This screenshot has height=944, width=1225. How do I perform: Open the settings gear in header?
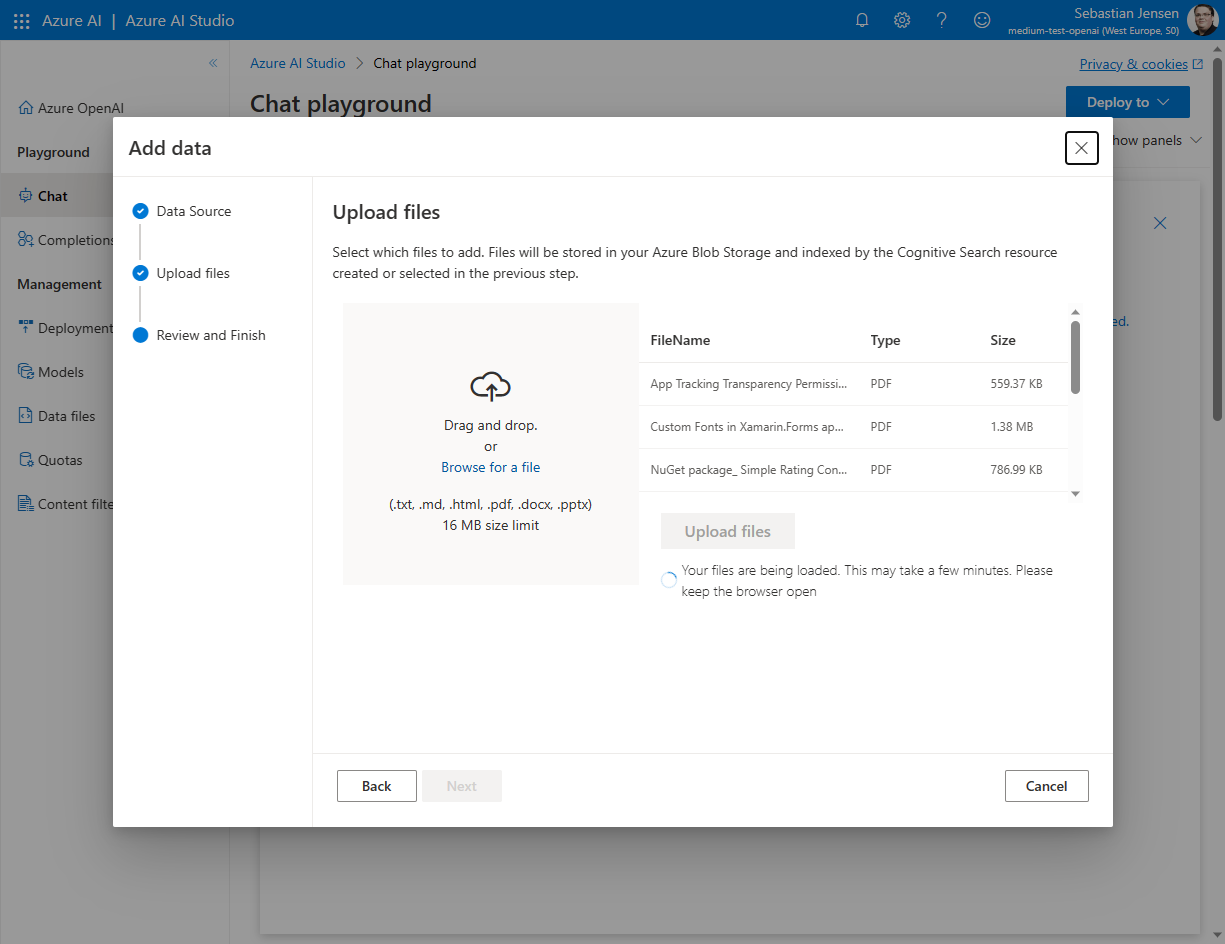pos(902,20)
